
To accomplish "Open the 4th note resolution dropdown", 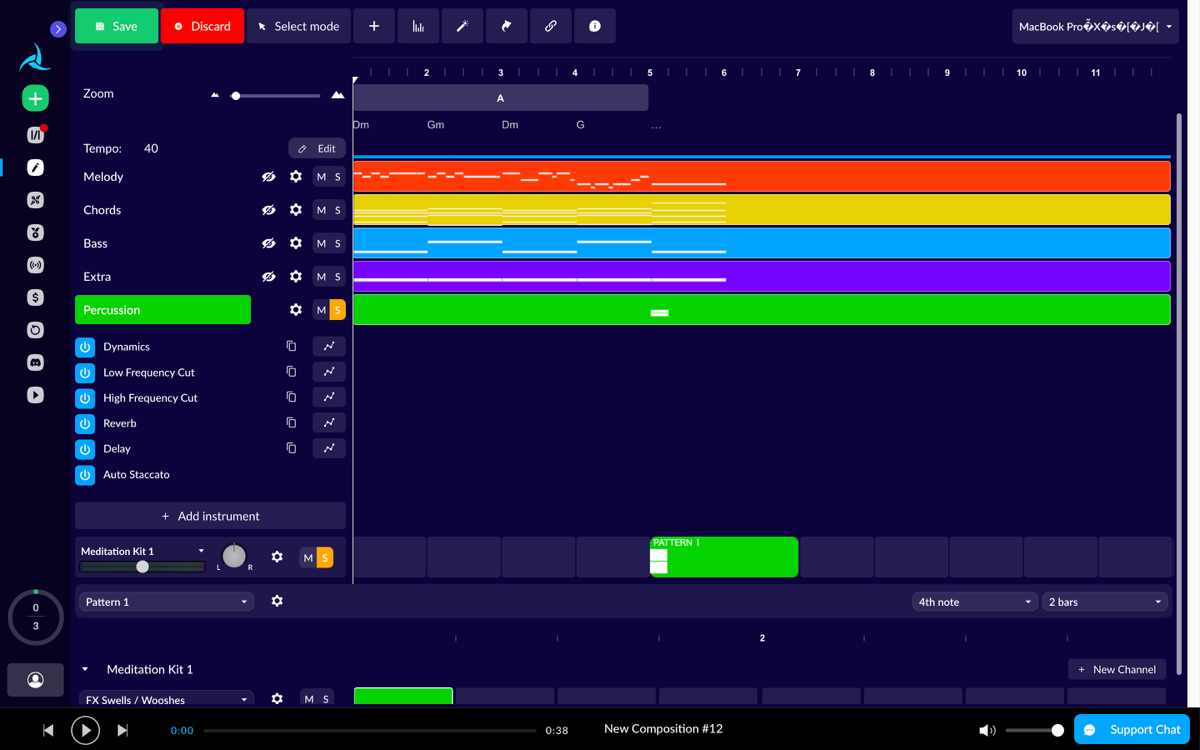I will click(x=974, y=602).
